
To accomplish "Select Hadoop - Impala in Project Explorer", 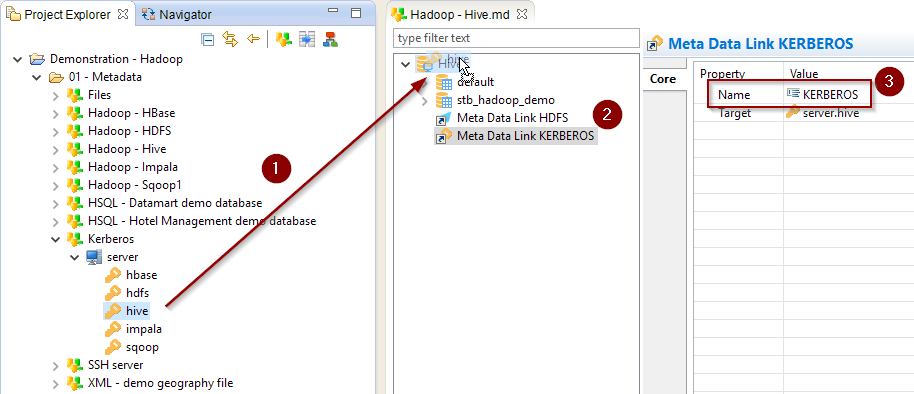I will [x=133, y=167].
